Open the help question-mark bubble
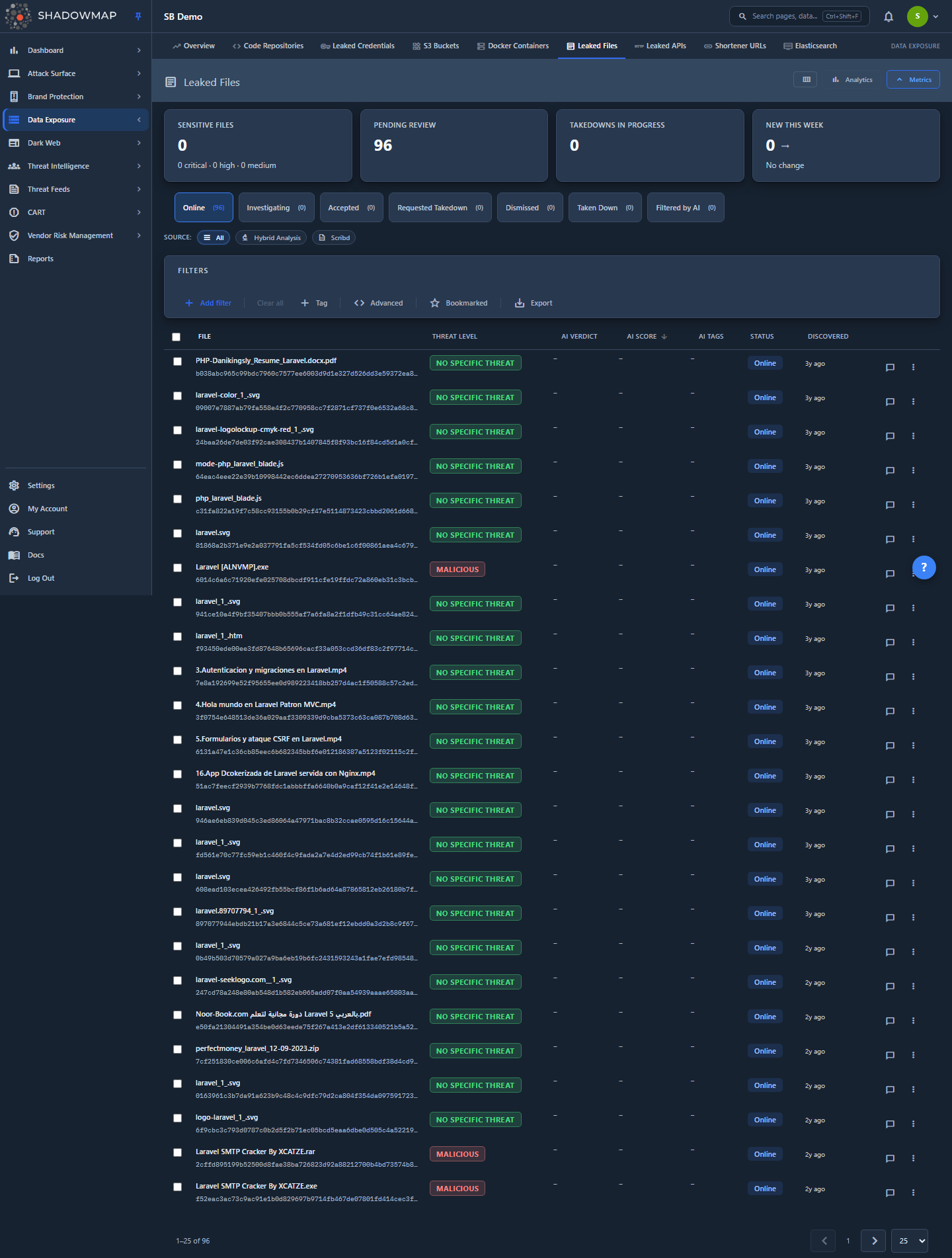 924,567
